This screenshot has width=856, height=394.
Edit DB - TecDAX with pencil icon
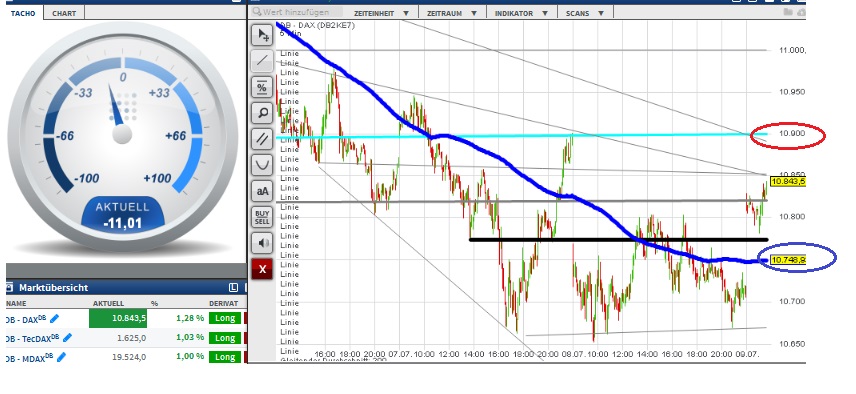[67, 338]
